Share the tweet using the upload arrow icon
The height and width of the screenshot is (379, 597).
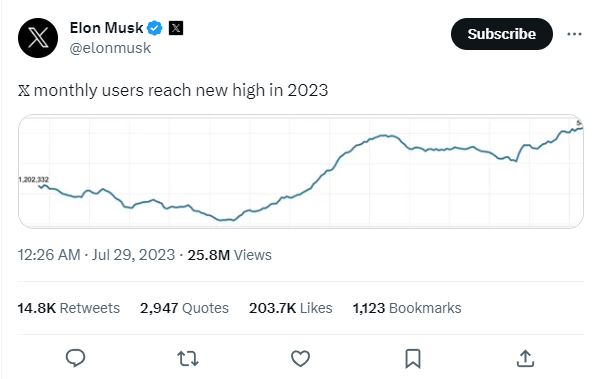[x=525, y=358]
